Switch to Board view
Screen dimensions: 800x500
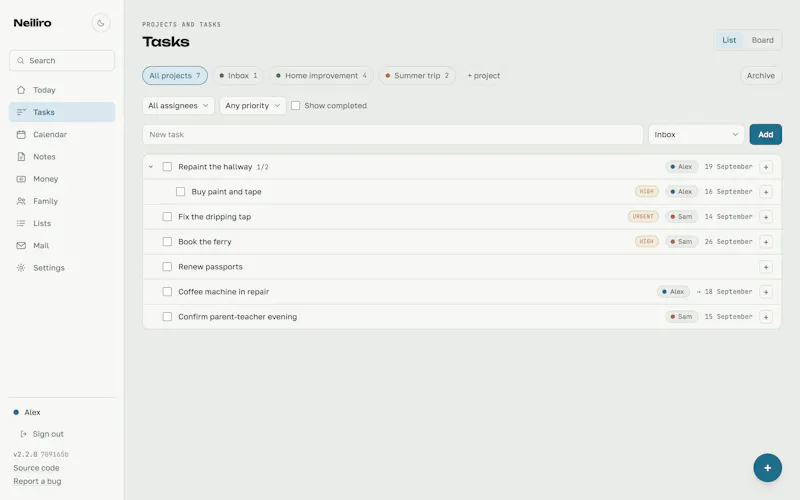pyautogui.click(x=762, y=40)
